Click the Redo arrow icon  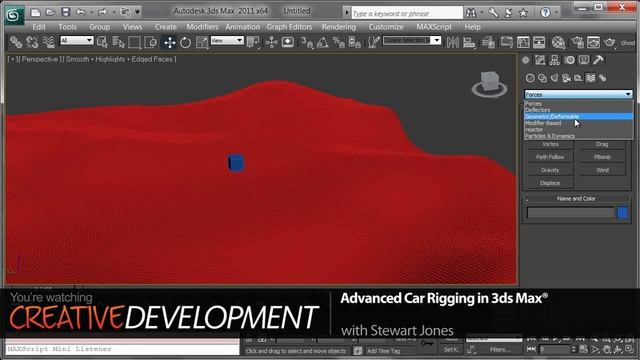(x=102, y=12)
